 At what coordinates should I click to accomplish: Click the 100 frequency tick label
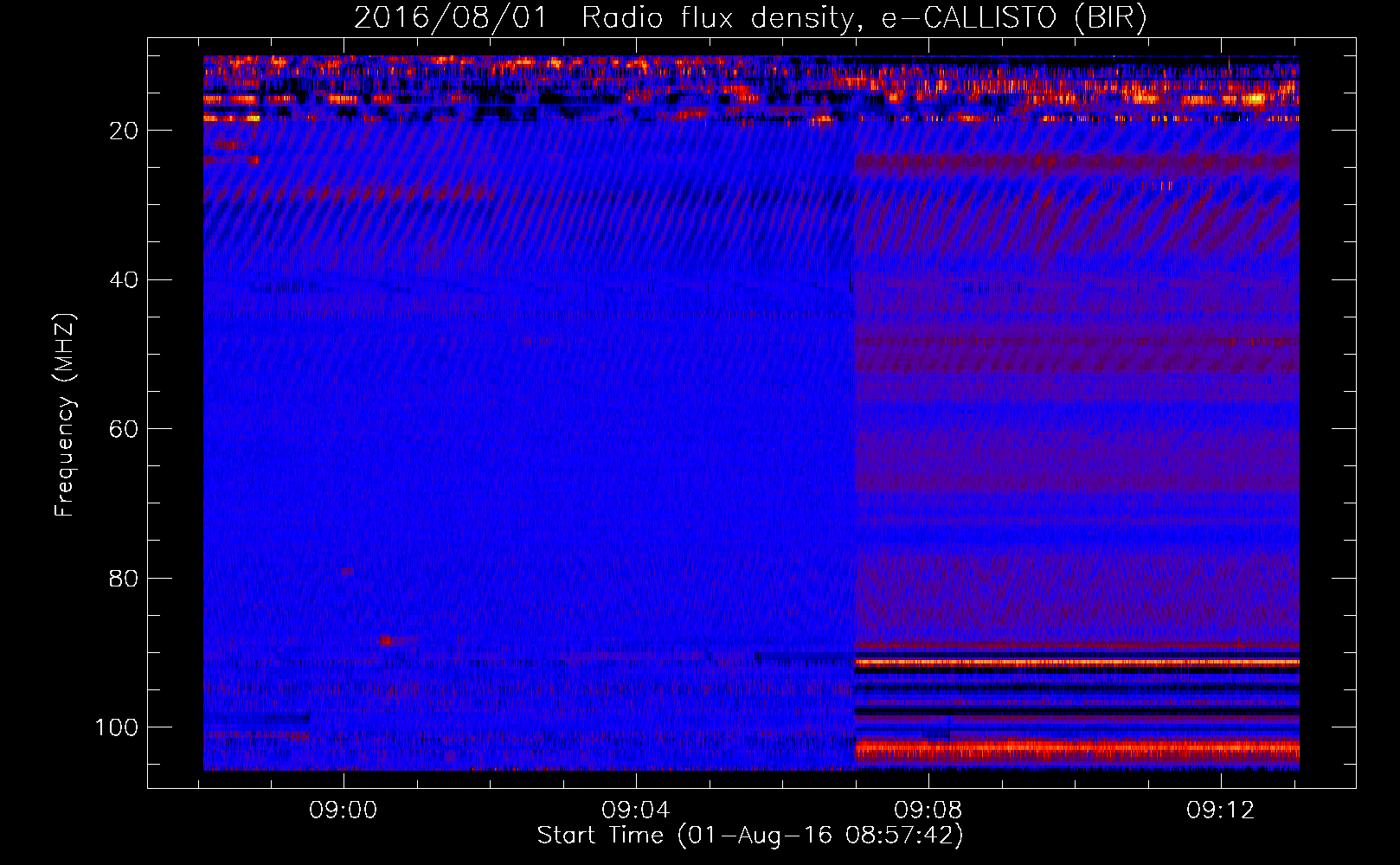tap(116, 727)
